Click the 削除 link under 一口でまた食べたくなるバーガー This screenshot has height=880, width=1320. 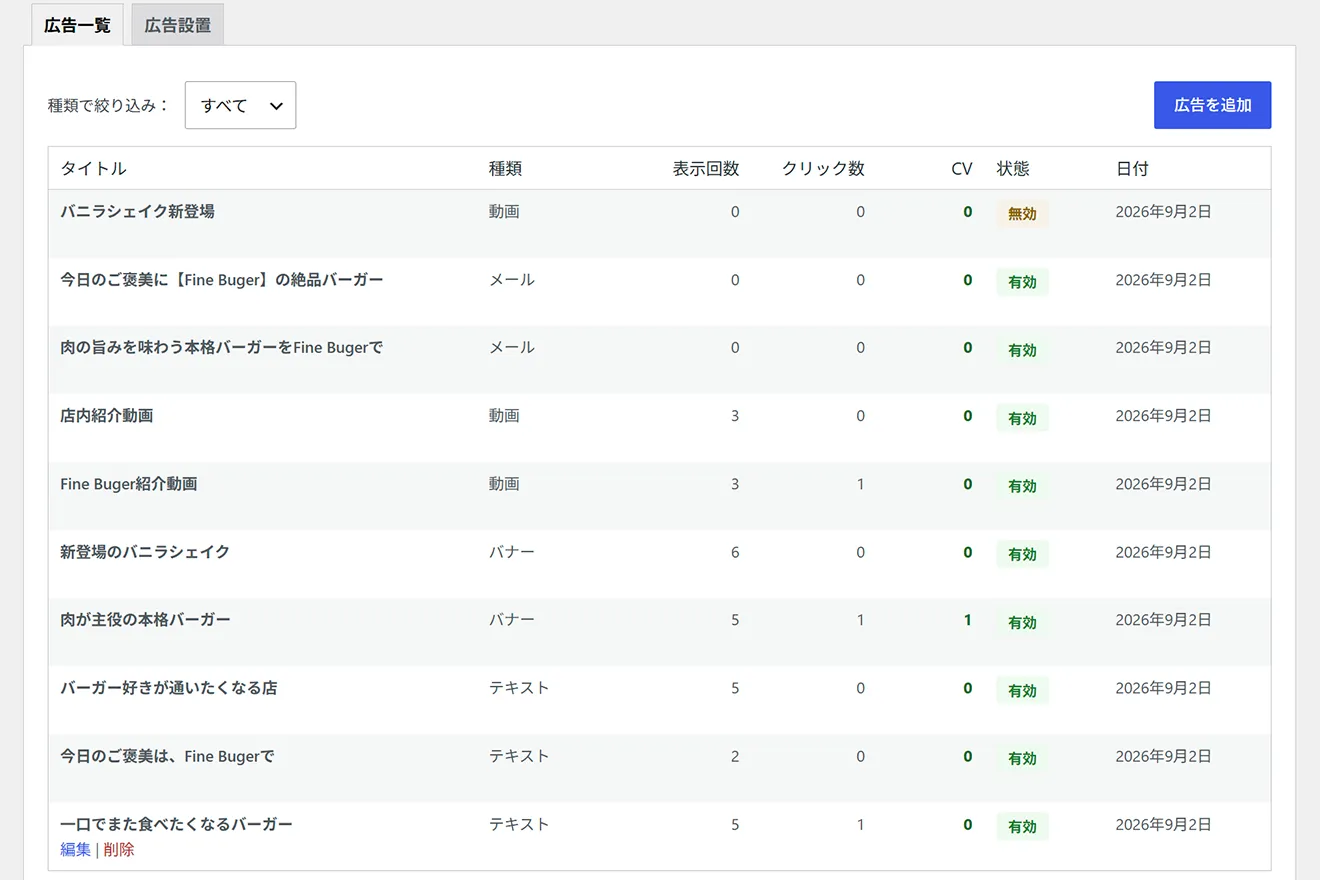[x=118, y=850]
